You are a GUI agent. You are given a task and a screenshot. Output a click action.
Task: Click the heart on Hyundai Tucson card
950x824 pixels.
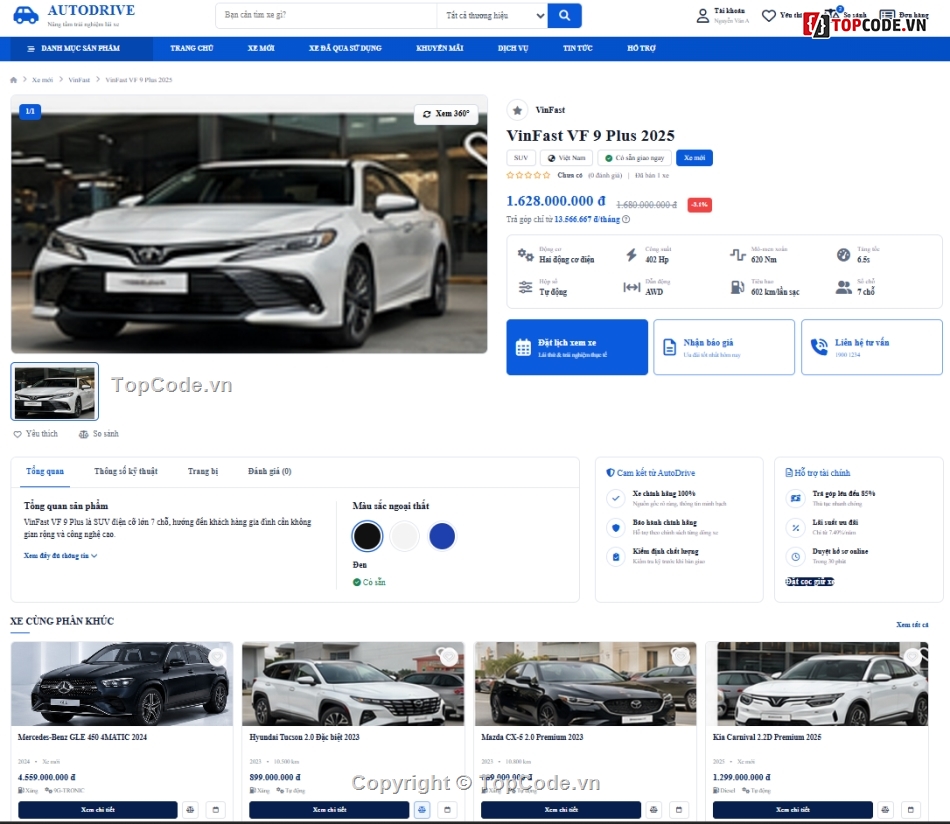point(448,657)
